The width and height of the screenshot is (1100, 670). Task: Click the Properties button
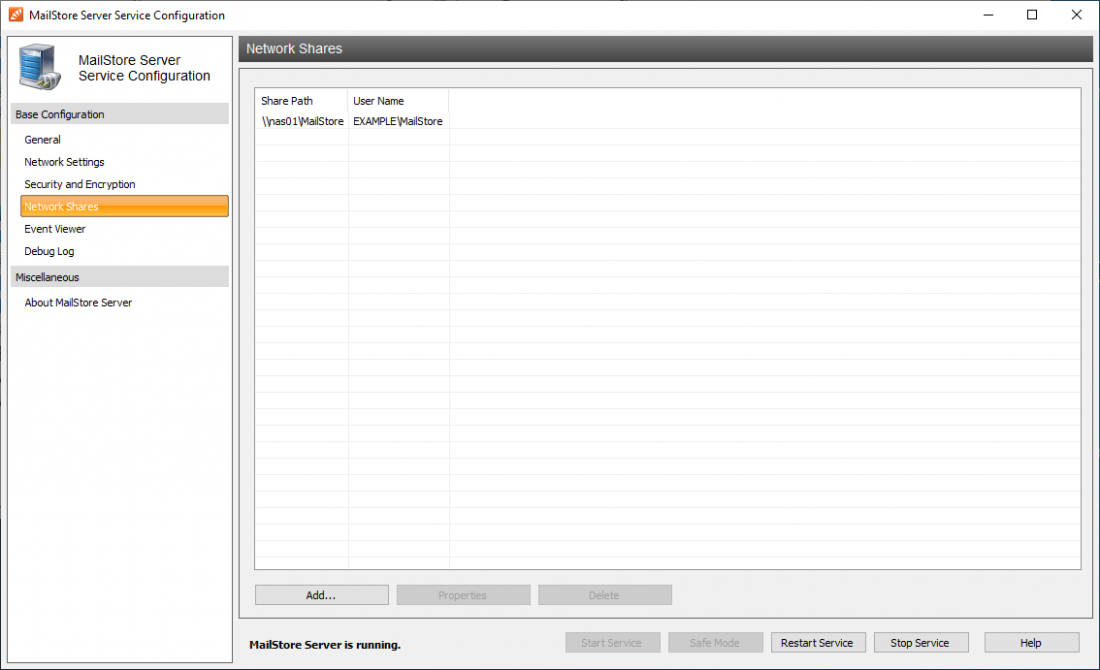click(463, 594)
